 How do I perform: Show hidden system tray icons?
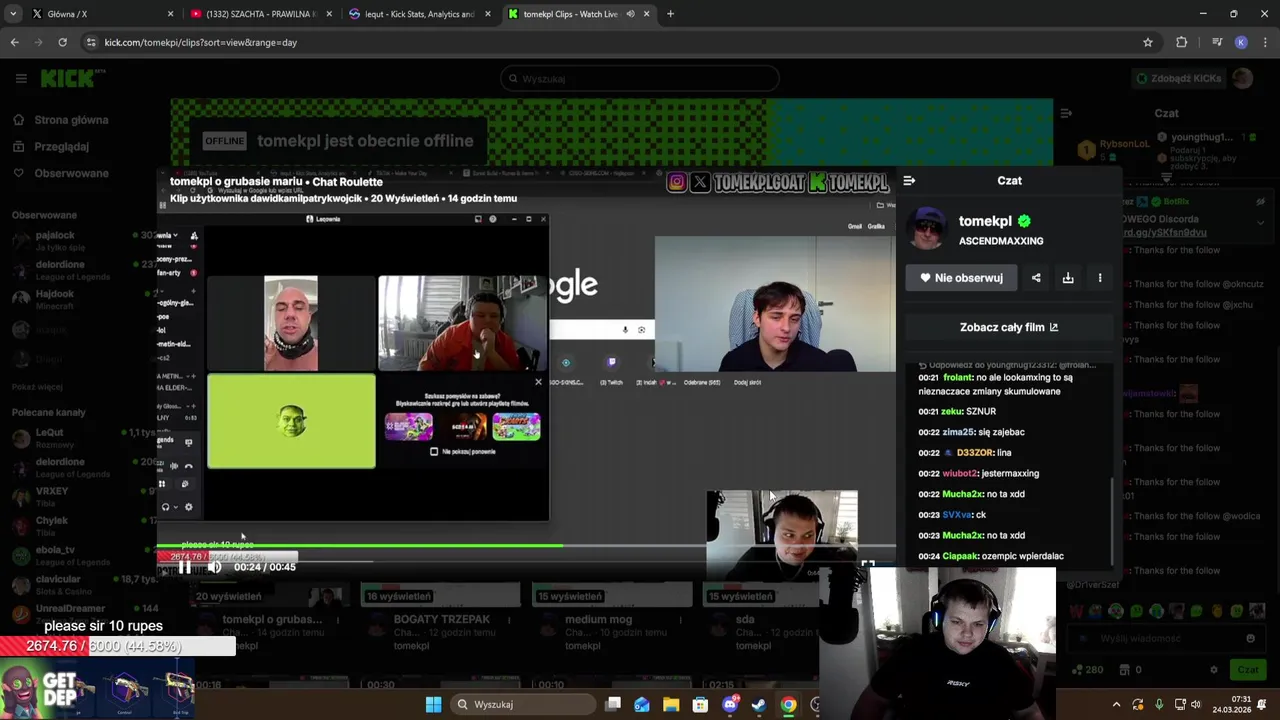point(1117,704)
